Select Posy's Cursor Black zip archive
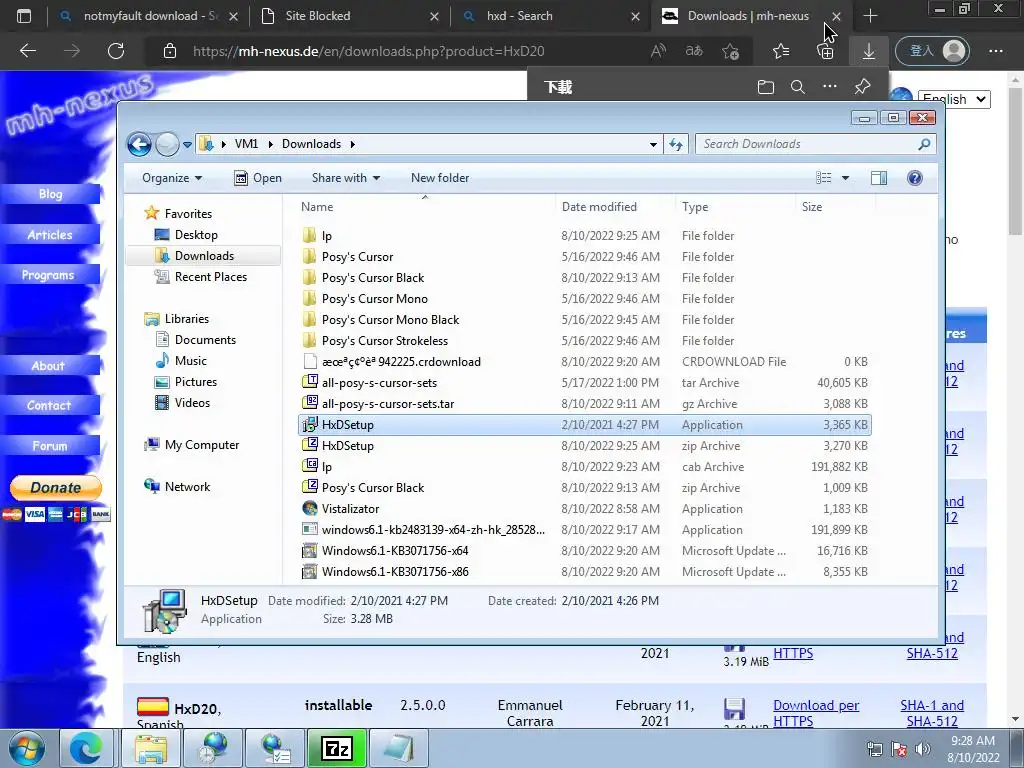Screen dimensions: 1024x768 pyautogui.click(x=373, y=487)
